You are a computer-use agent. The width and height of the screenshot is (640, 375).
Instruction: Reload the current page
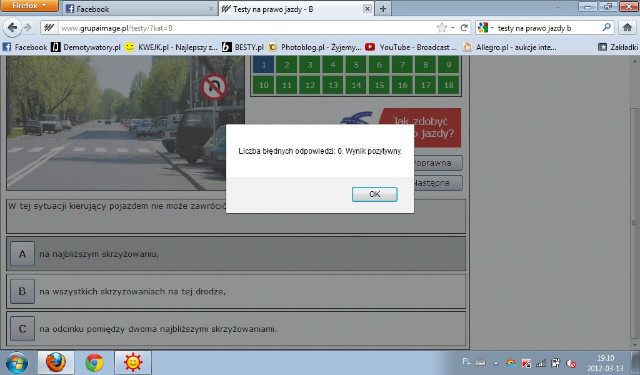[x=464, y=28]
